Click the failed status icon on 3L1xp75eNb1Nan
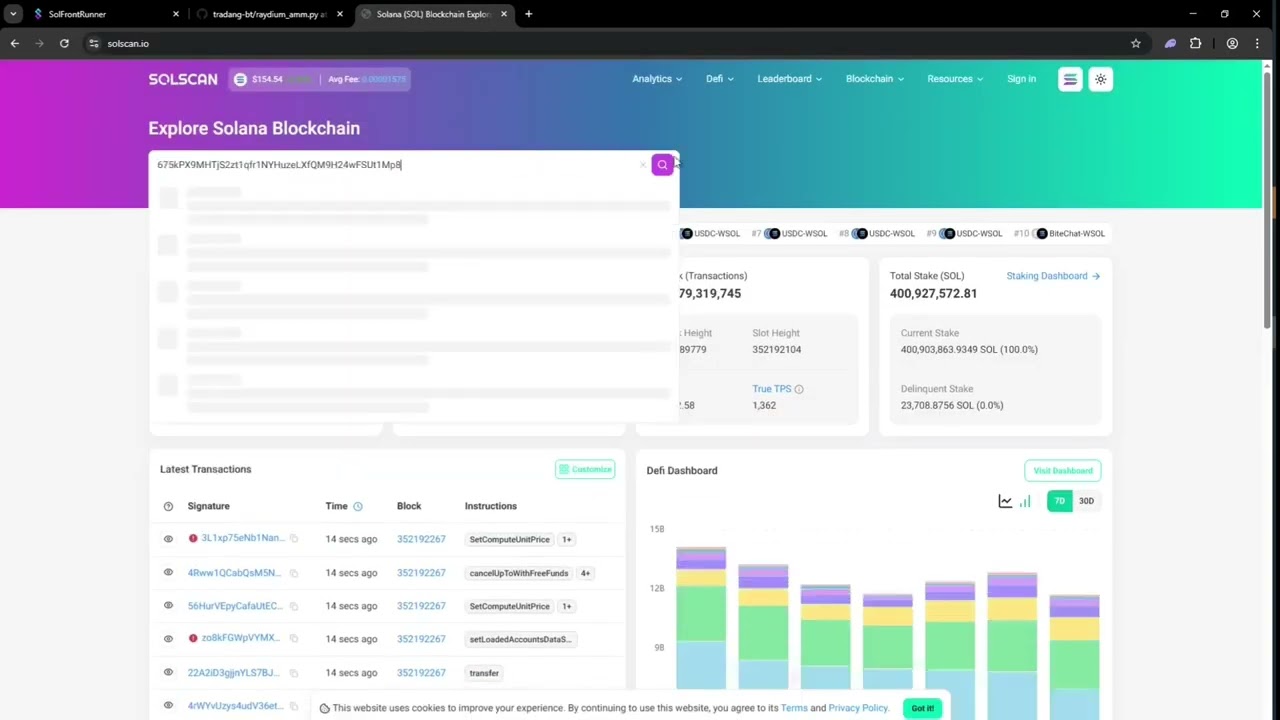 point(193,539)
